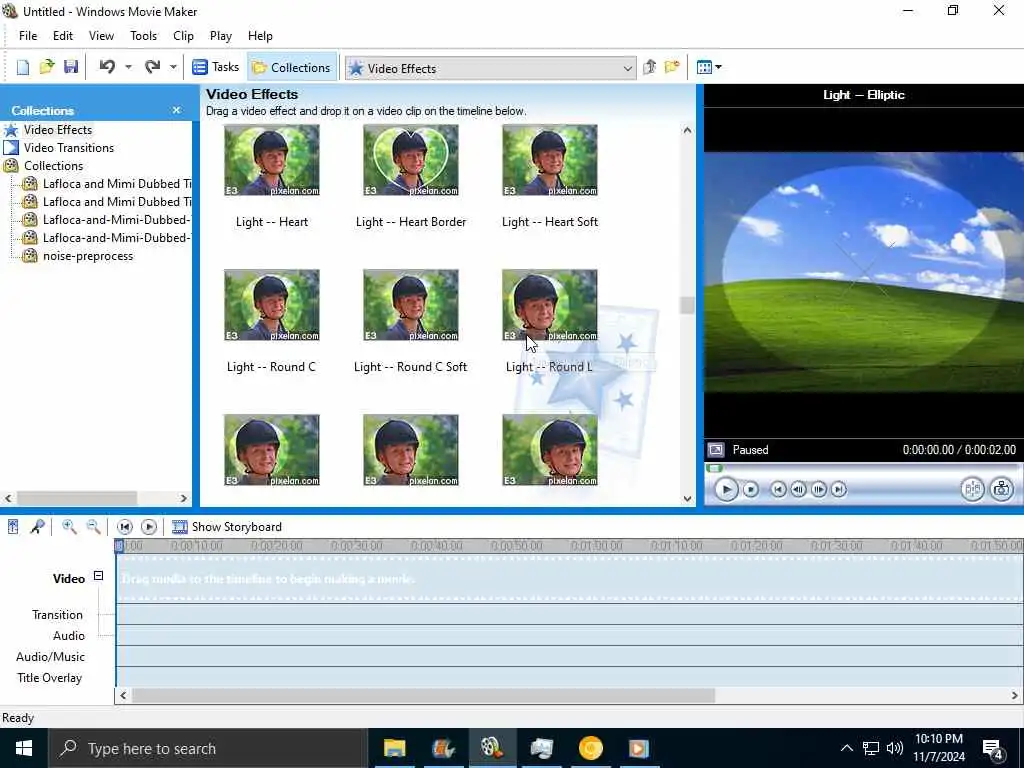
Task: Click the effects list scroll up arrow
Action: [687, 131]
